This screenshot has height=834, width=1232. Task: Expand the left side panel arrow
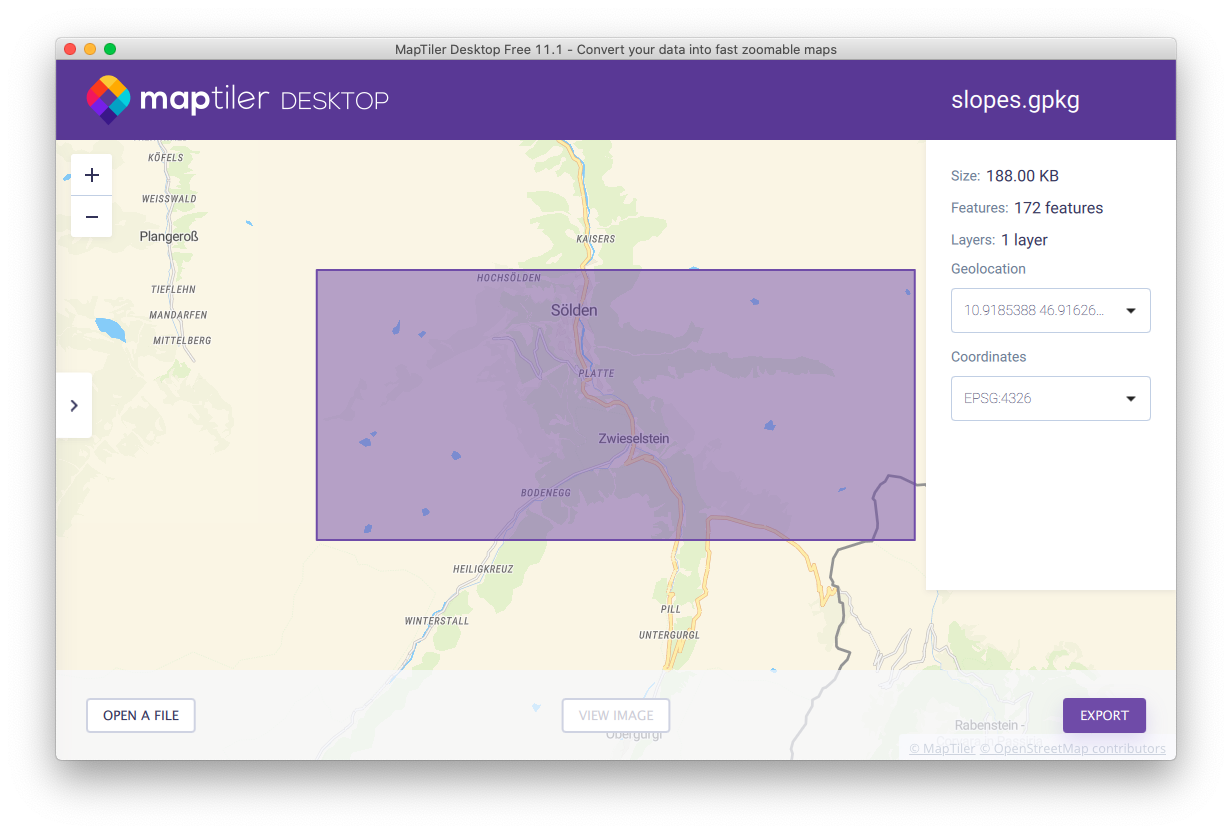pos(74,405)
